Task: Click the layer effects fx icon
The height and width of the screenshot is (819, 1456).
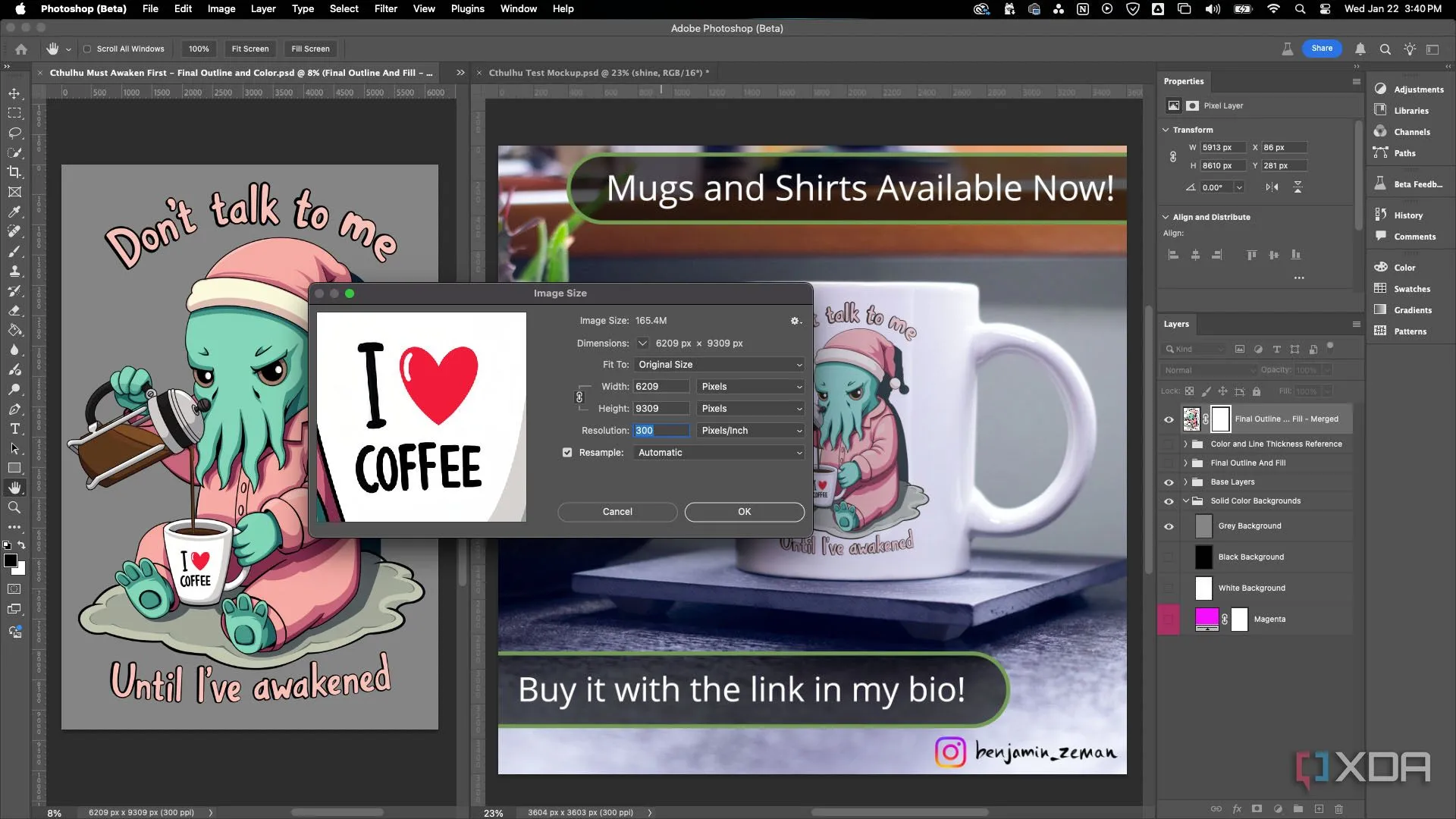Action: [1237, 808]
